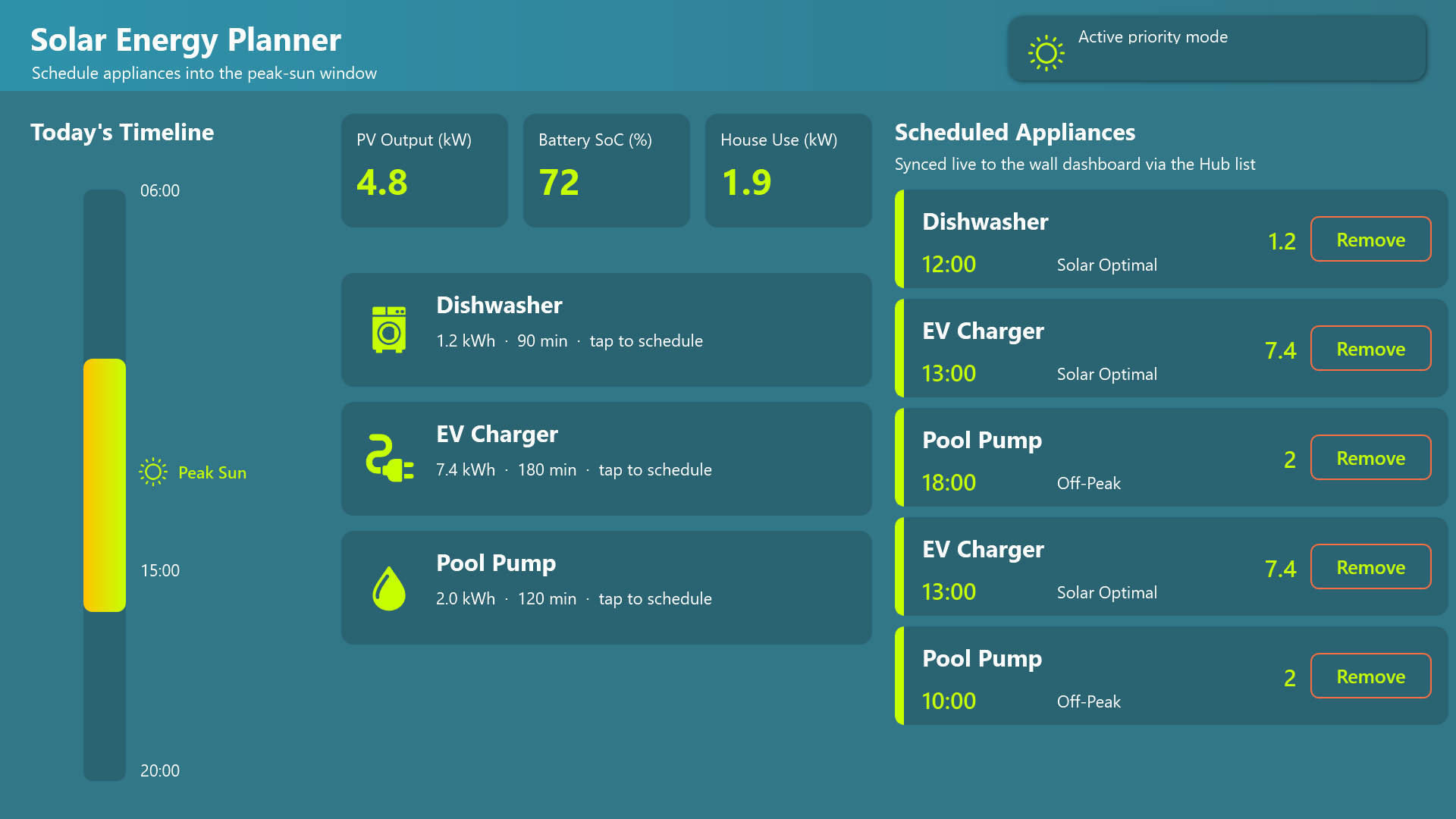Viewport: 1456px width, 819px height.
Task: Remove the Dishwasher scheduled at 12:00
Action: tap(1370, 239)
